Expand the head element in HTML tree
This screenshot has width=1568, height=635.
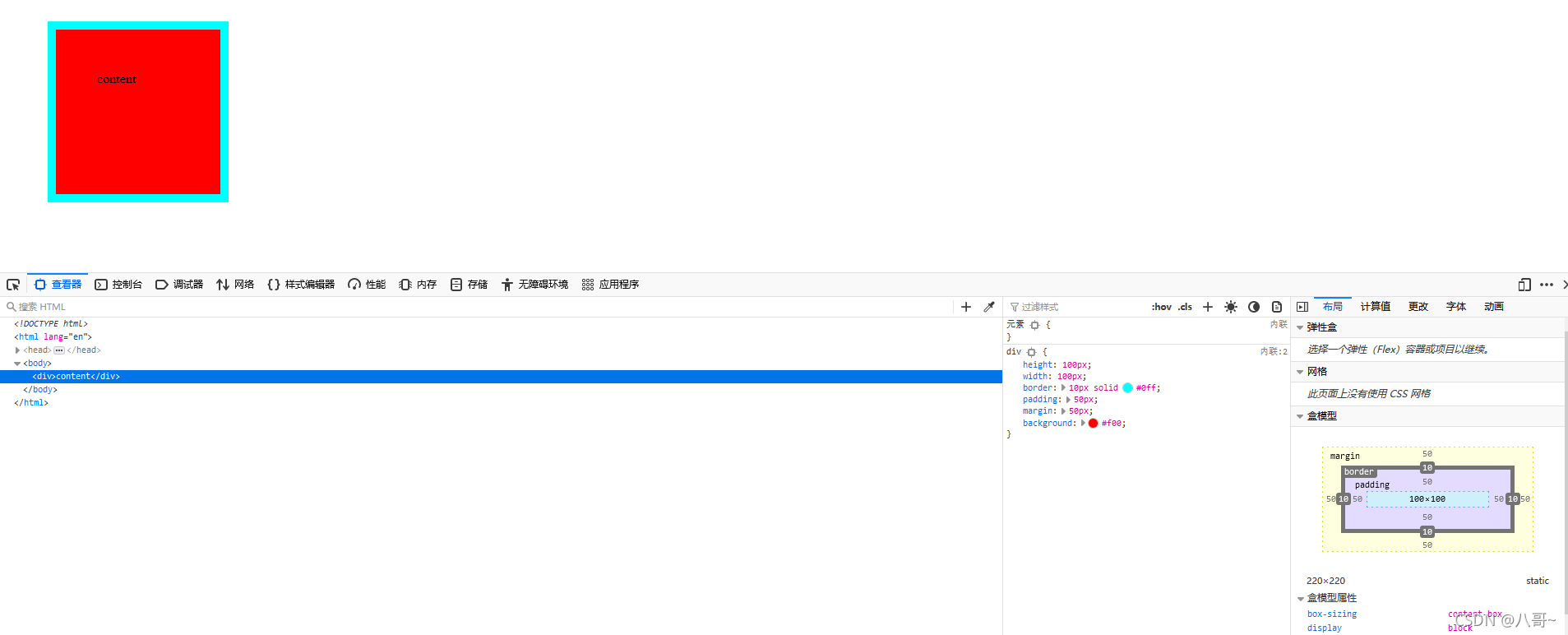pyautogui.click(x=17, y=350)
